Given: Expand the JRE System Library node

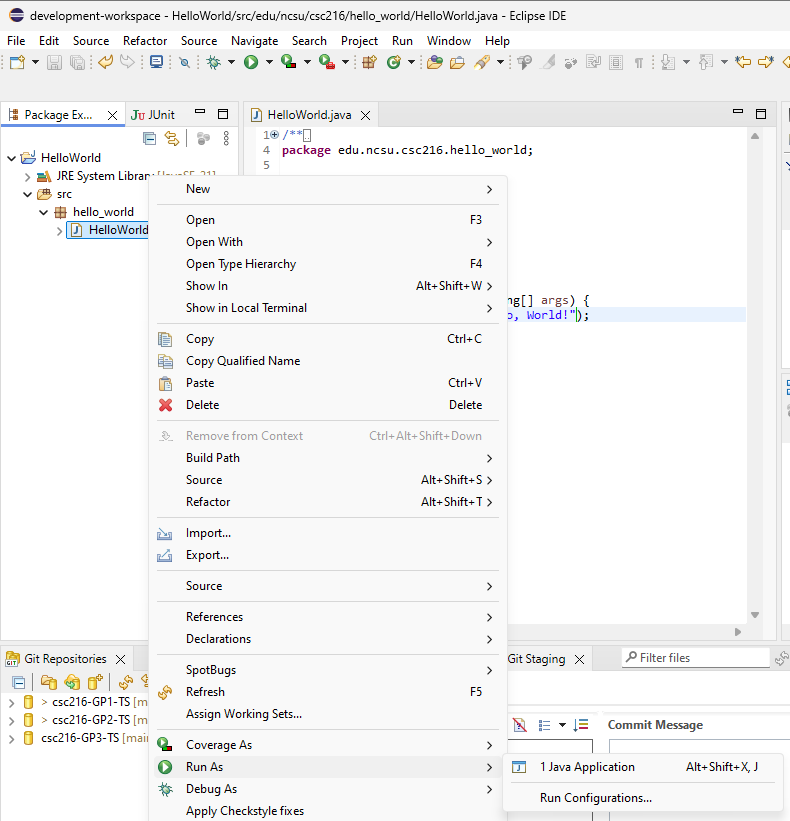Looking at the screenshot, I should (27, 177).
